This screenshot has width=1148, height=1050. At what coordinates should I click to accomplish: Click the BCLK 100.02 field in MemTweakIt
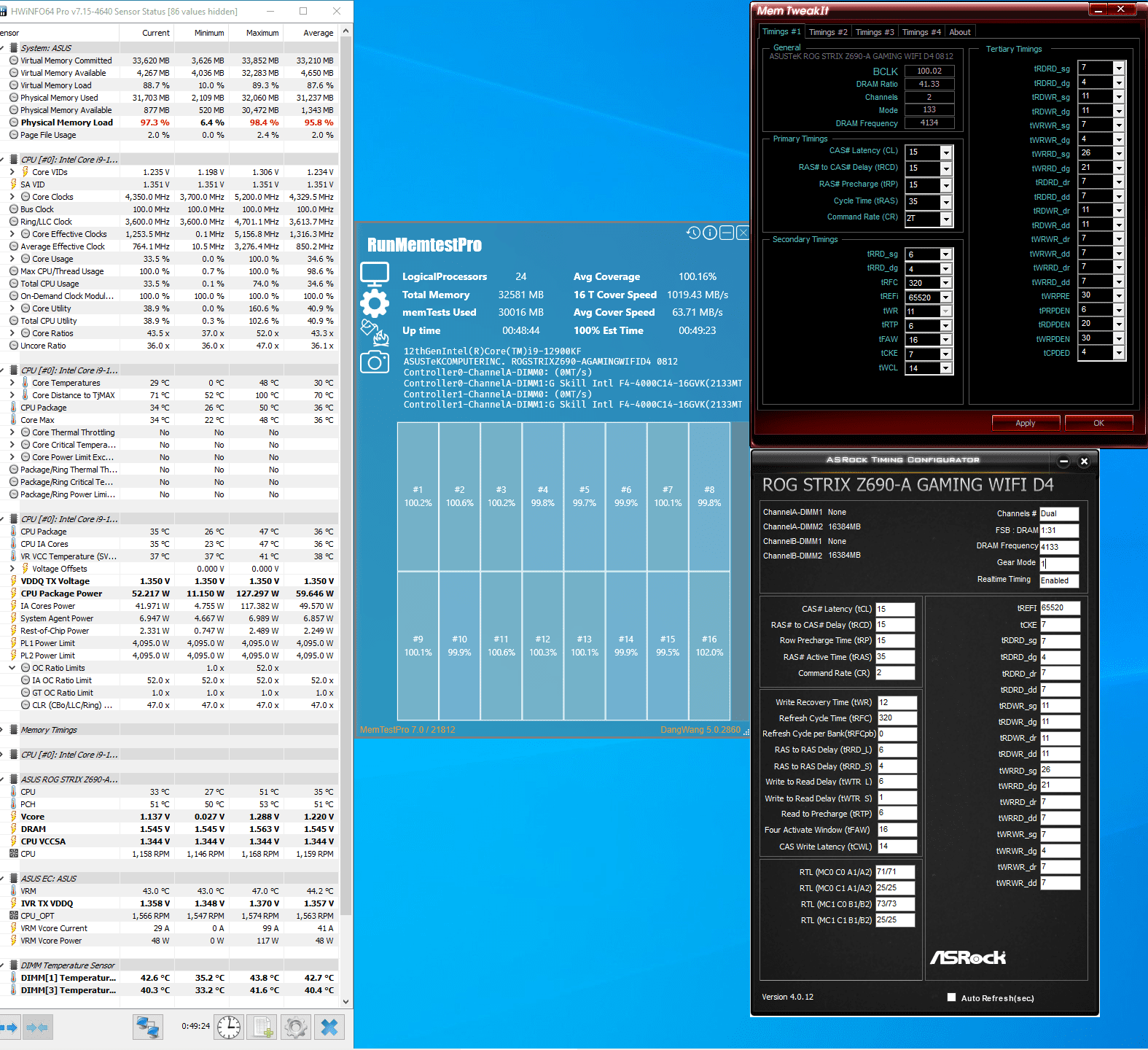(x=929, y=71)
